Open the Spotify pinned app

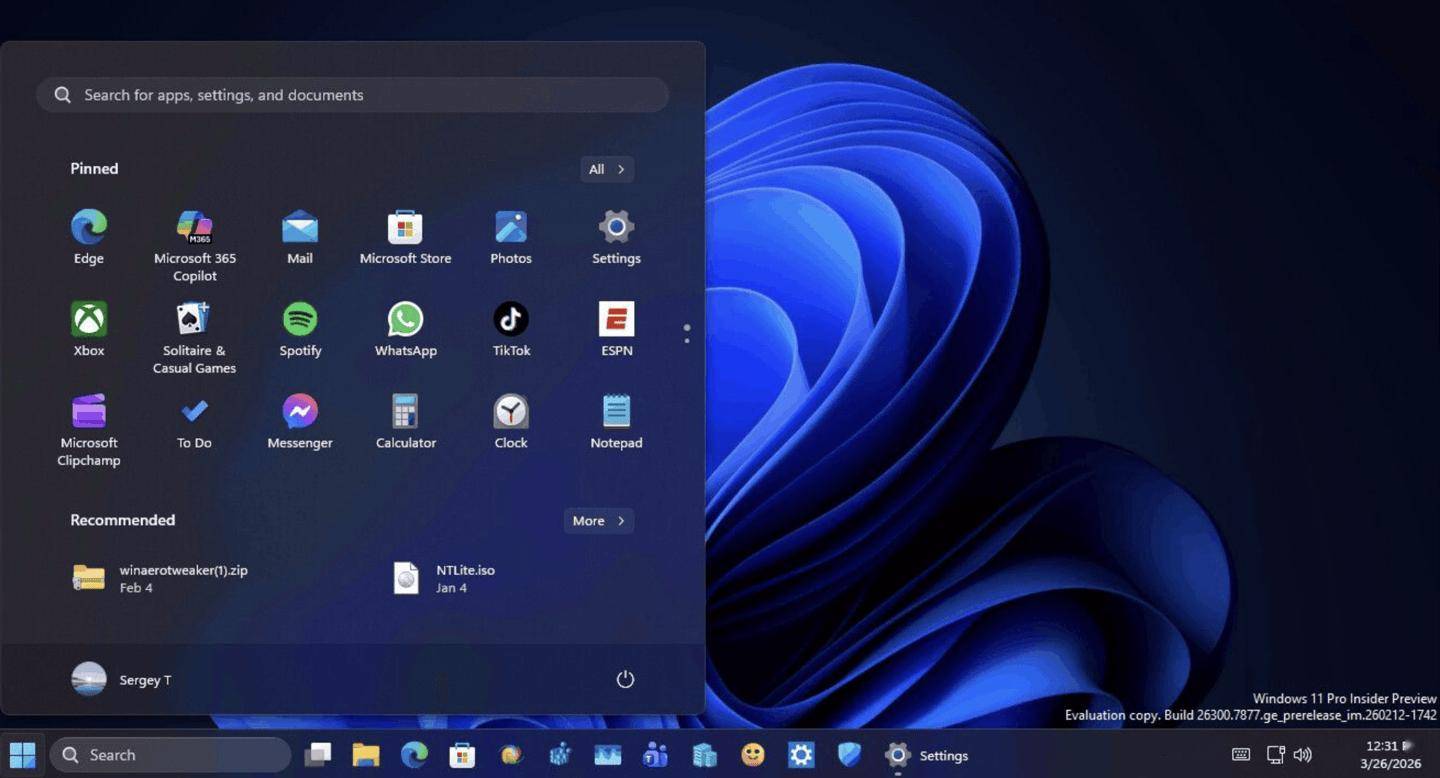300,321
